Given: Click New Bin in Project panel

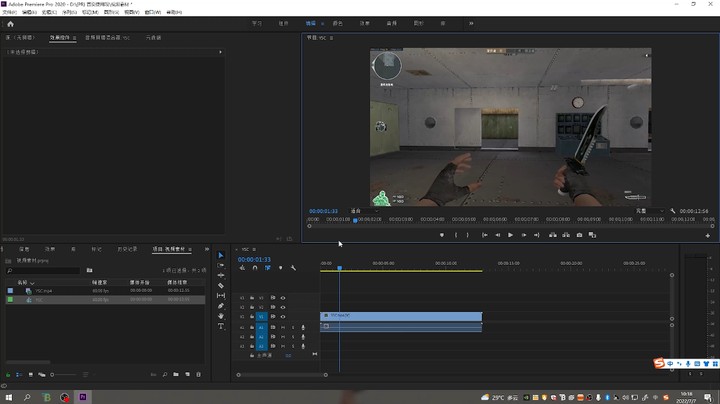Looking at the screenshot, I should (x=176, y=375).
